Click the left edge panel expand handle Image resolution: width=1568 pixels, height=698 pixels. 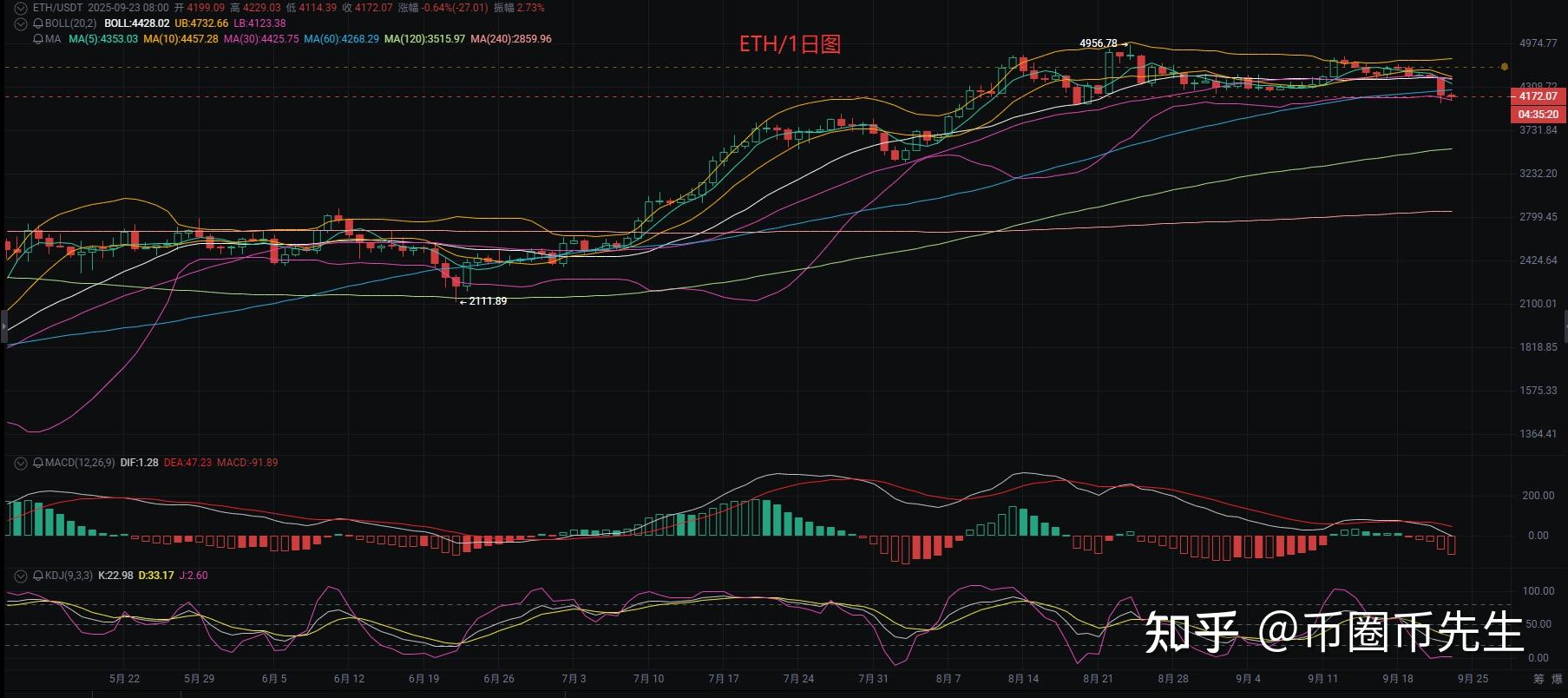click(3, 328)
